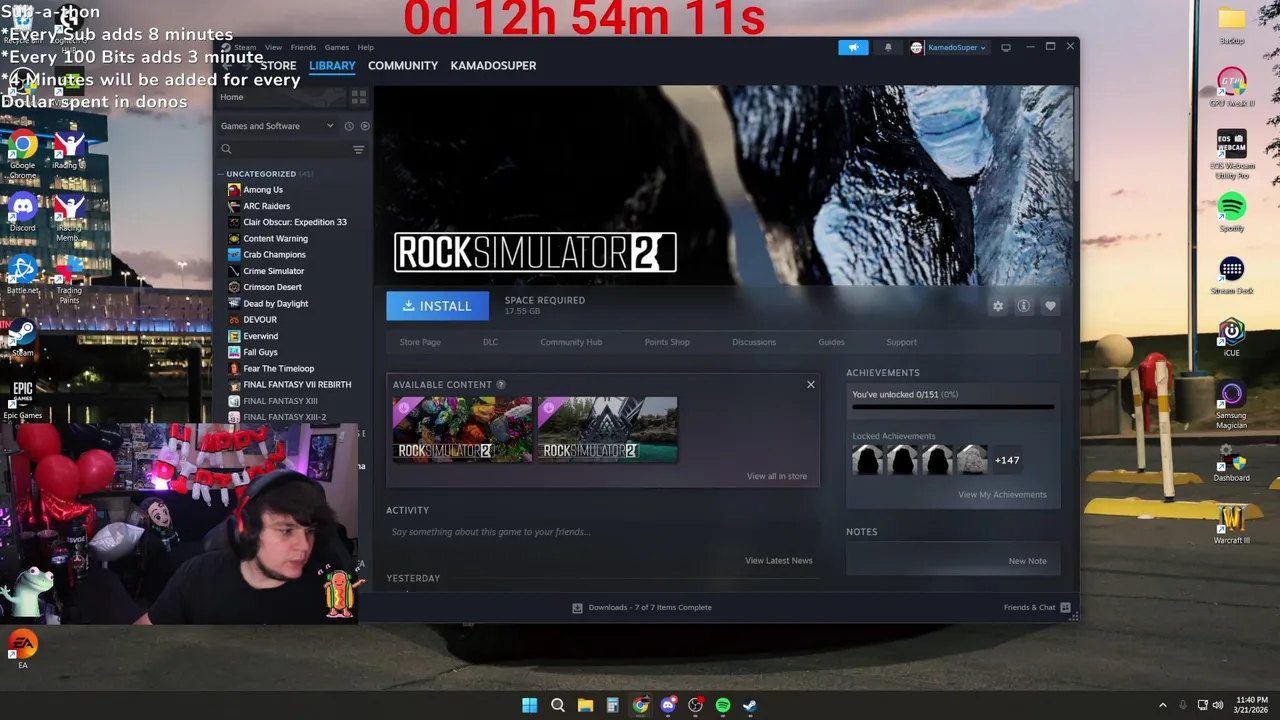Click the library search magnifier icon
Screen dimensions: 1280x720
pos(226,149)
